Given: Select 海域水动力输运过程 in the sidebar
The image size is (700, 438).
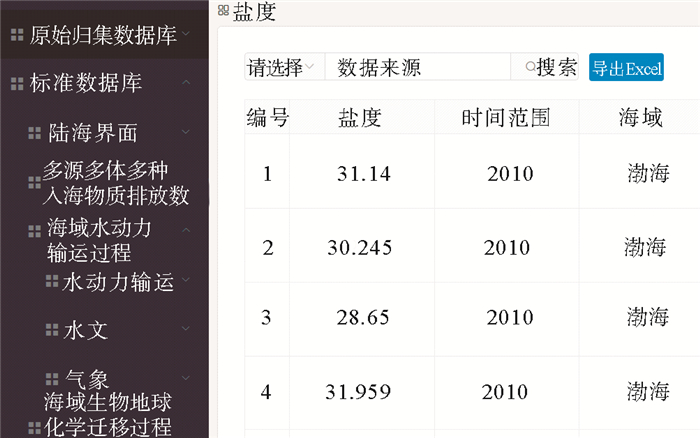Looking at the screenshot, I should [100, 240].
